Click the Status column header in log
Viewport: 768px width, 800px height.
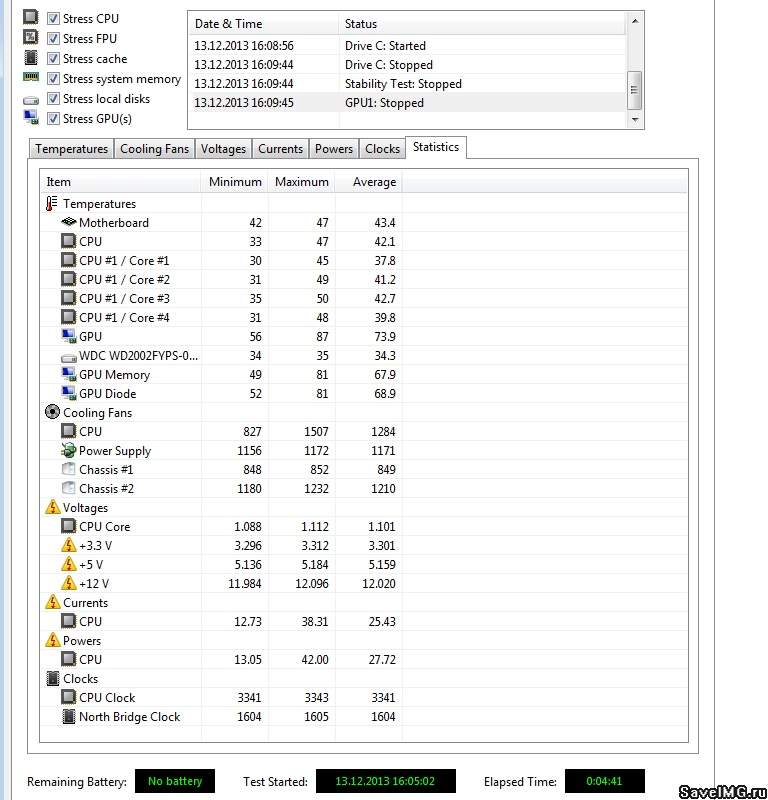coord(482,24)
